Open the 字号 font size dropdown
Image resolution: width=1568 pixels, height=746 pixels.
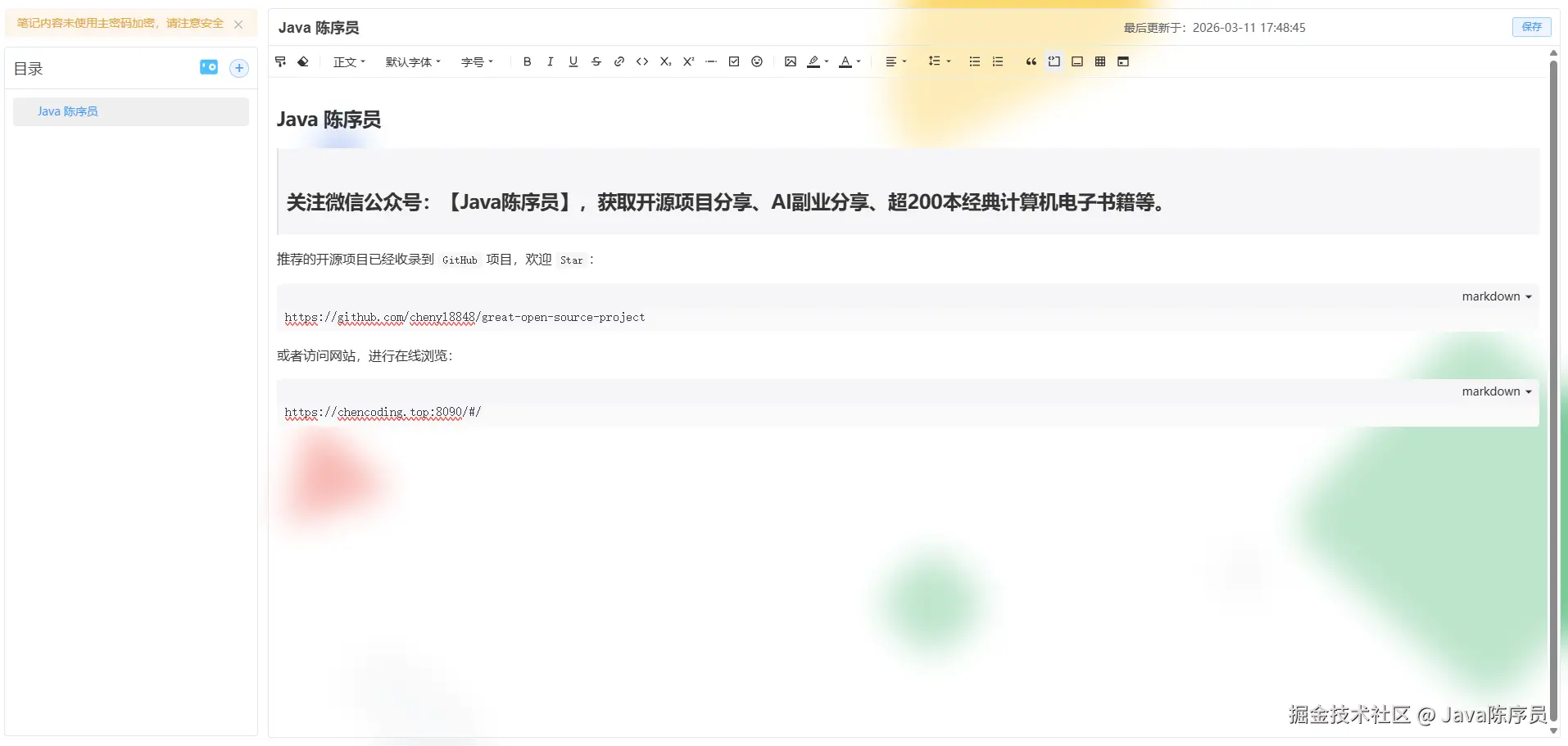click(477, 61)
